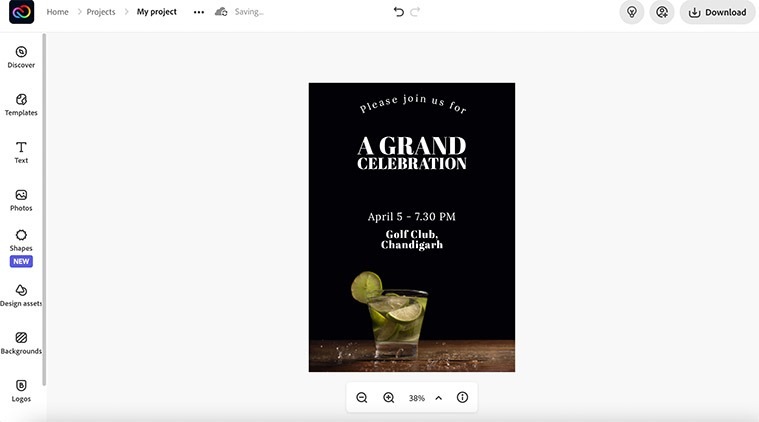The width and height of the screenshot is (759, 422).
Task: Zoom in the canvas
Action: pos(389,398)
